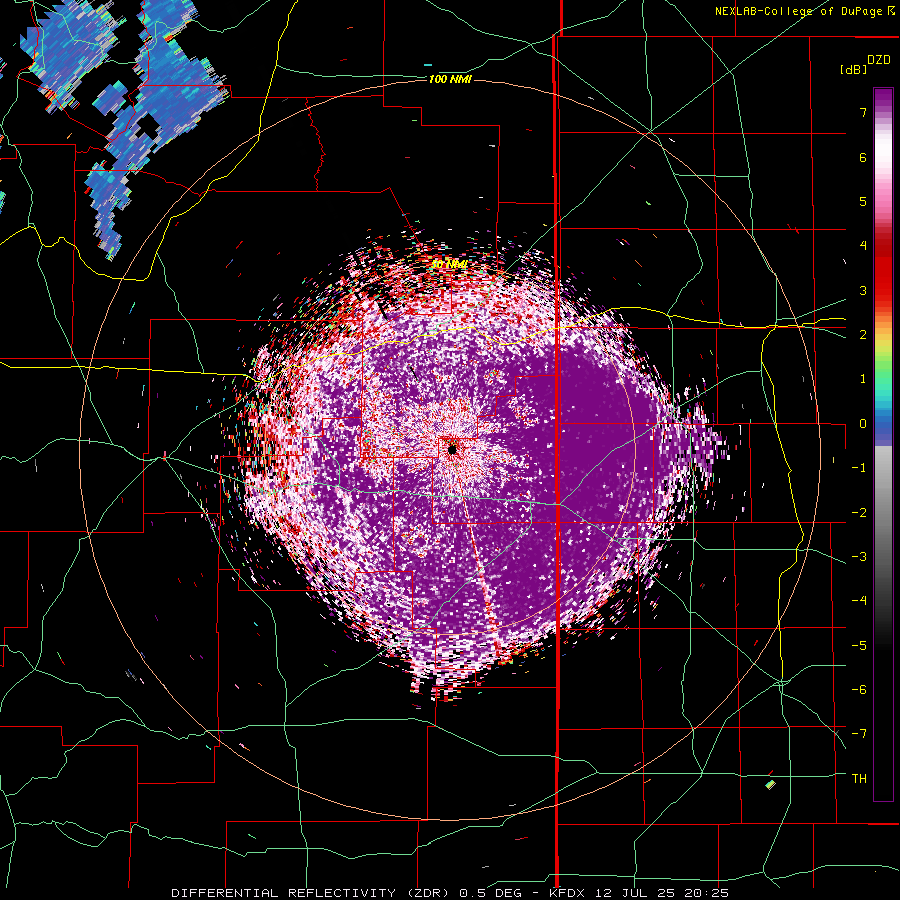Click the 6 value on the color scale

click(863, 157)
